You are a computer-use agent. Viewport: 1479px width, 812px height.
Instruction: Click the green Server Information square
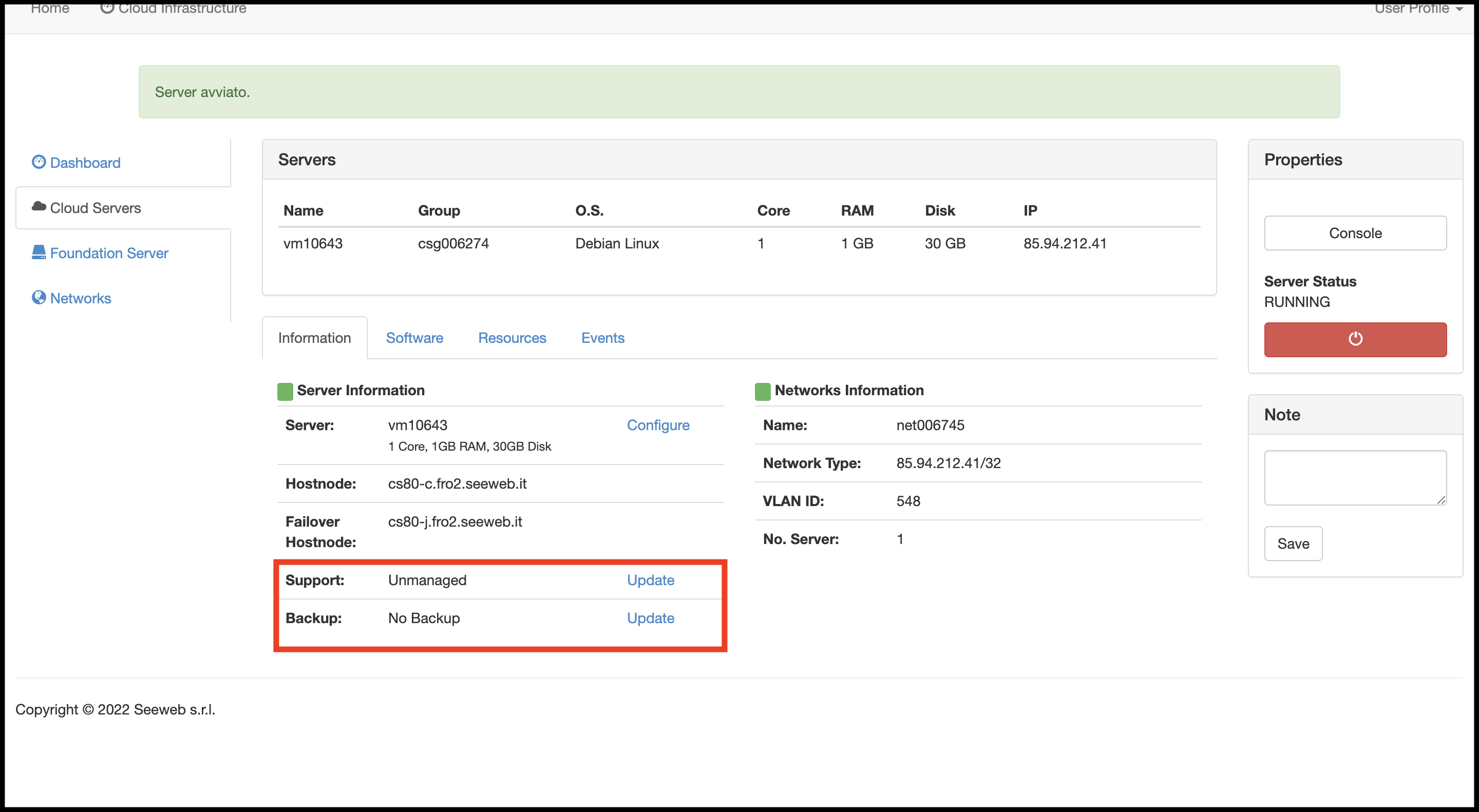[285, 391]
